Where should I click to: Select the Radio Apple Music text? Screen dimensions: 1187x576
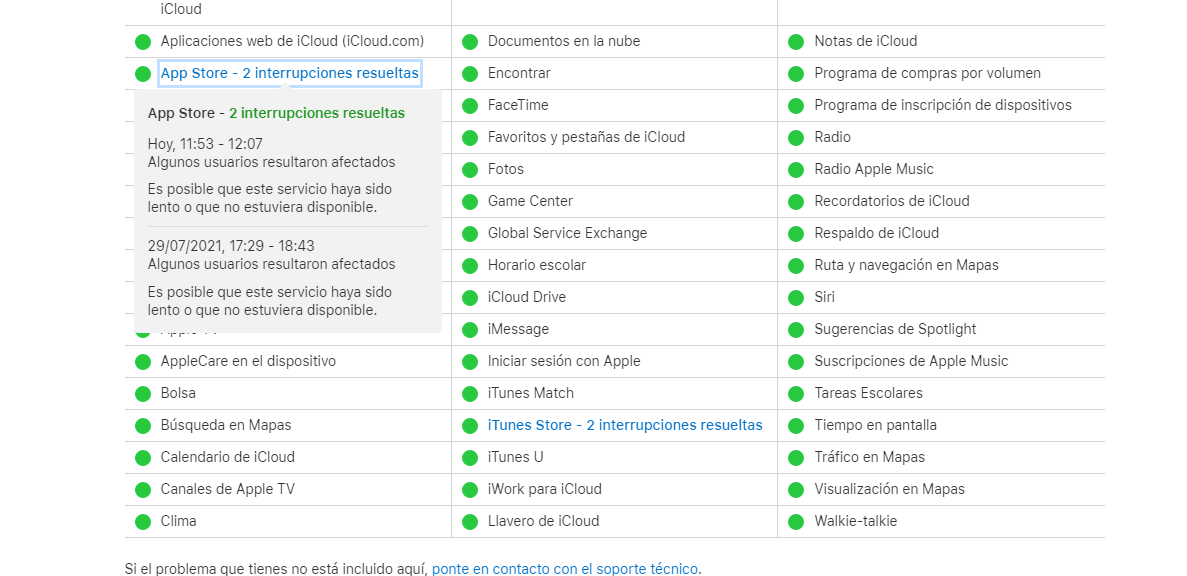[x=874, y=169]
